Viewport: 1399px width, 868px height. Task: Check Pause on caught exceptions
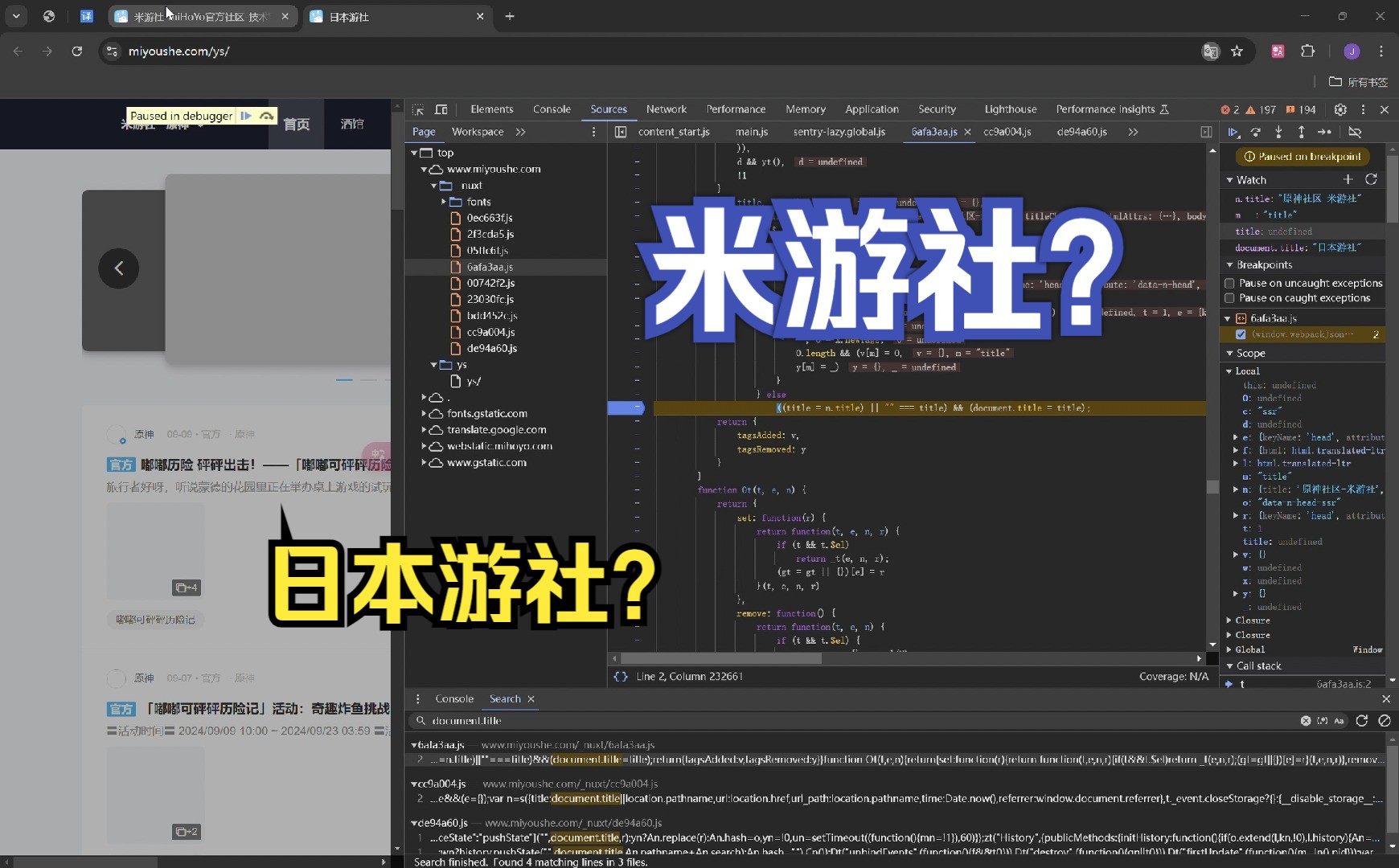1229,298
